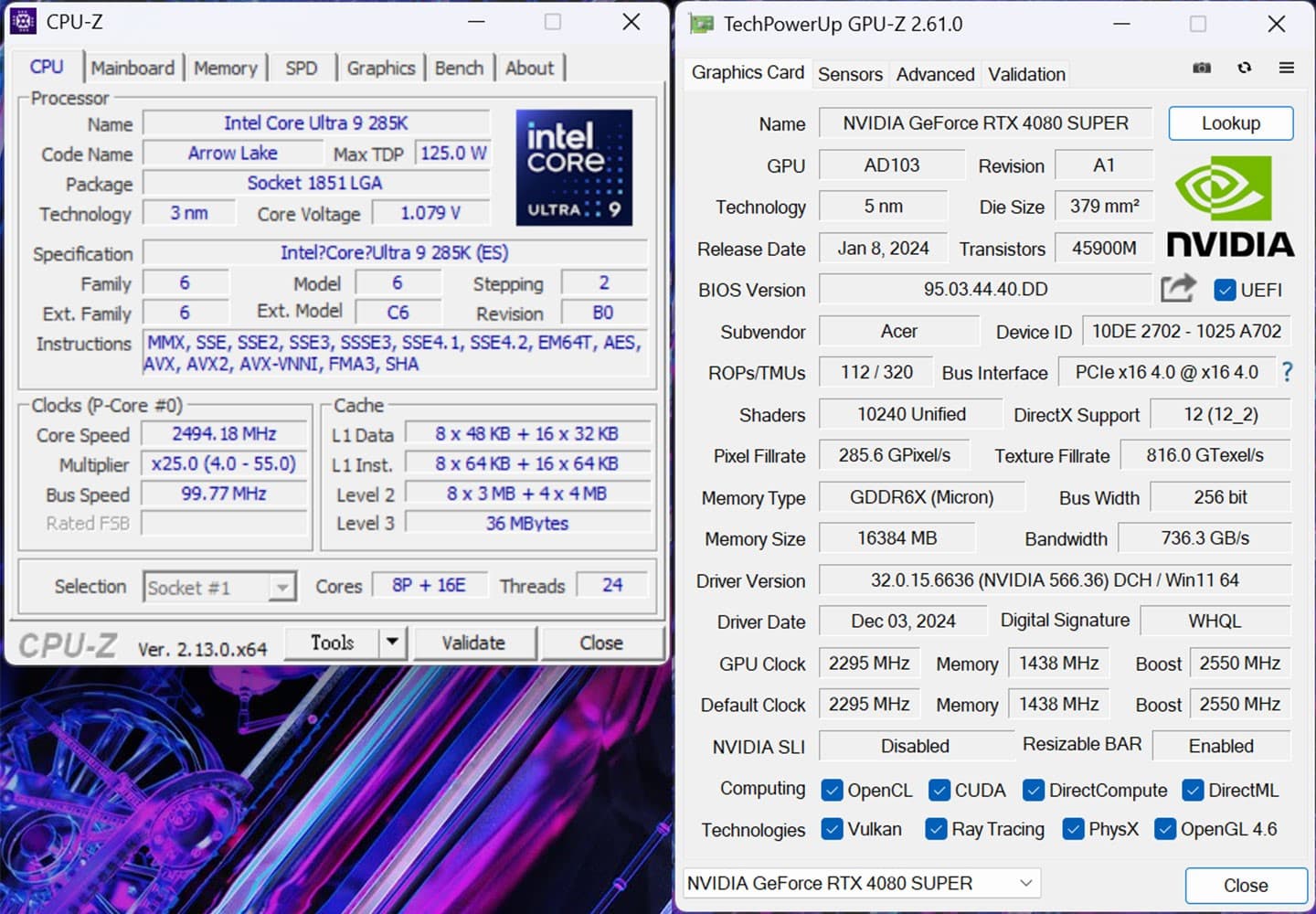Switch to the Sensors tab in GPU-Z

tap(850, 74)
